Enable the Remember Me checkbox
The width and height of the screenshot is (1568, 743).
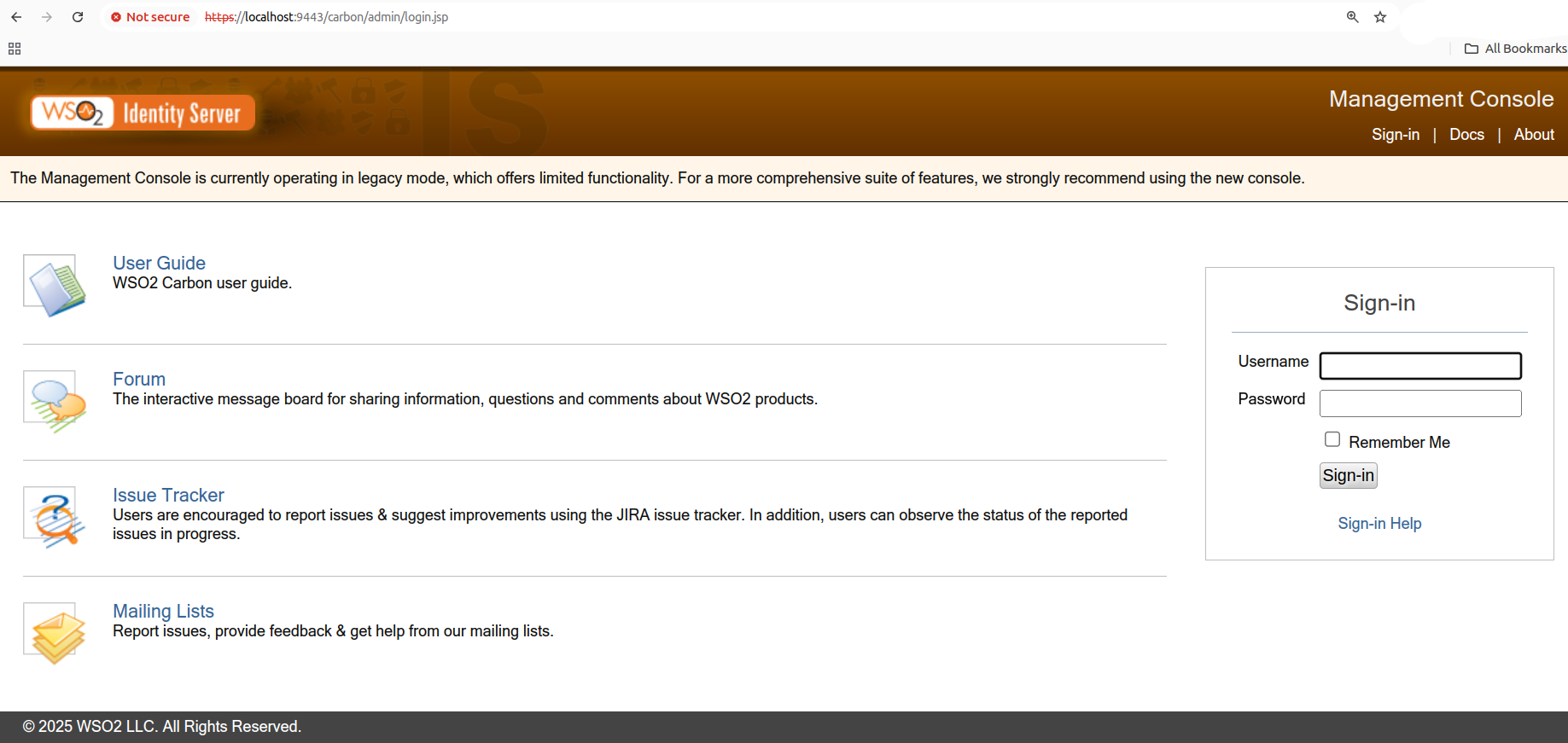pos(1332,439)
